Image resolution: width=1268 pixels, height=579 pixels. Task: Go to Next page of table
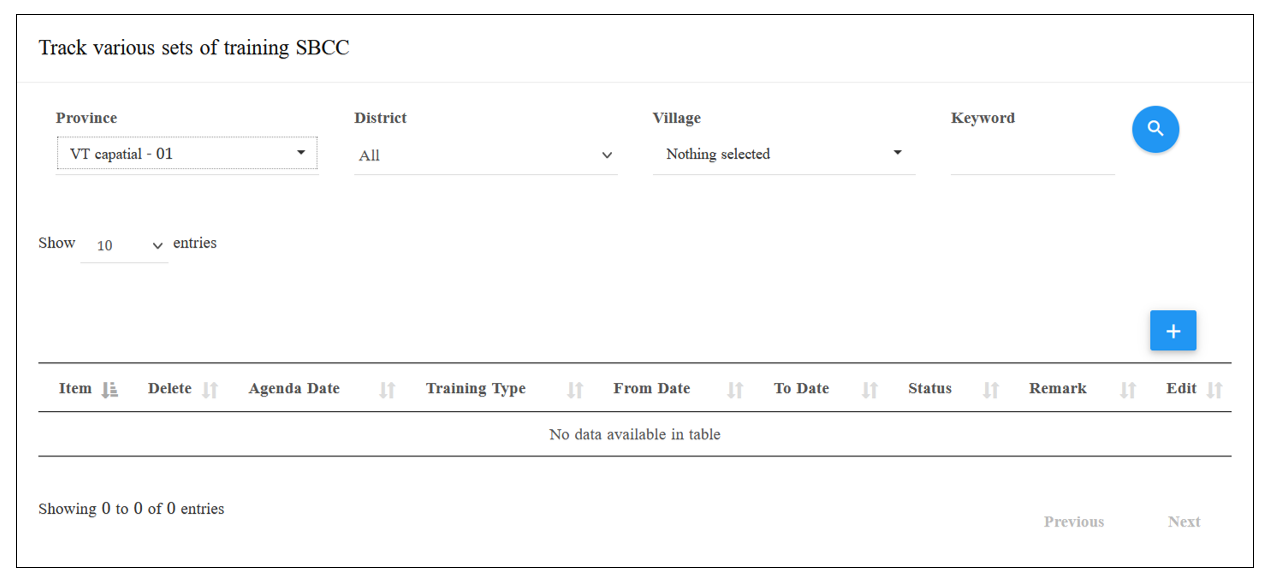pyautogui.click(x=1184, y=522)
